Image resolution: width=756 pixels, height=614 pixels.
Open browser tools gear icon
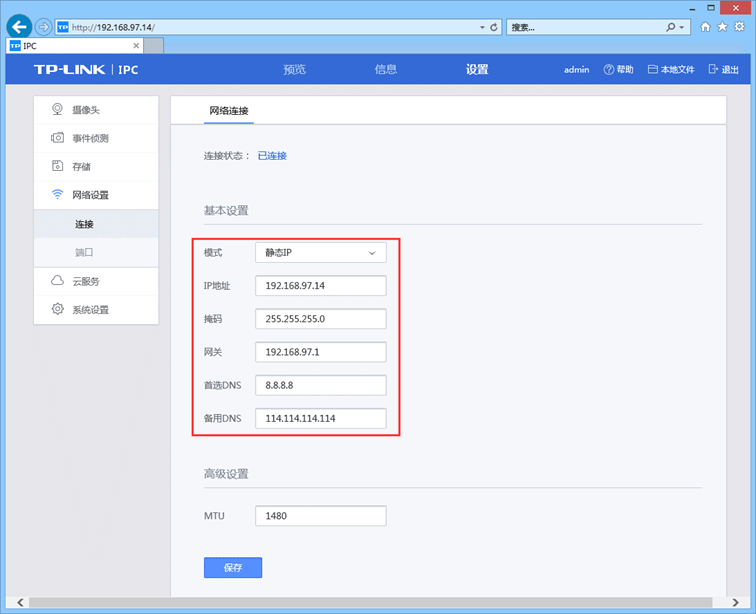pyautogui.click(x=739, y=27)
